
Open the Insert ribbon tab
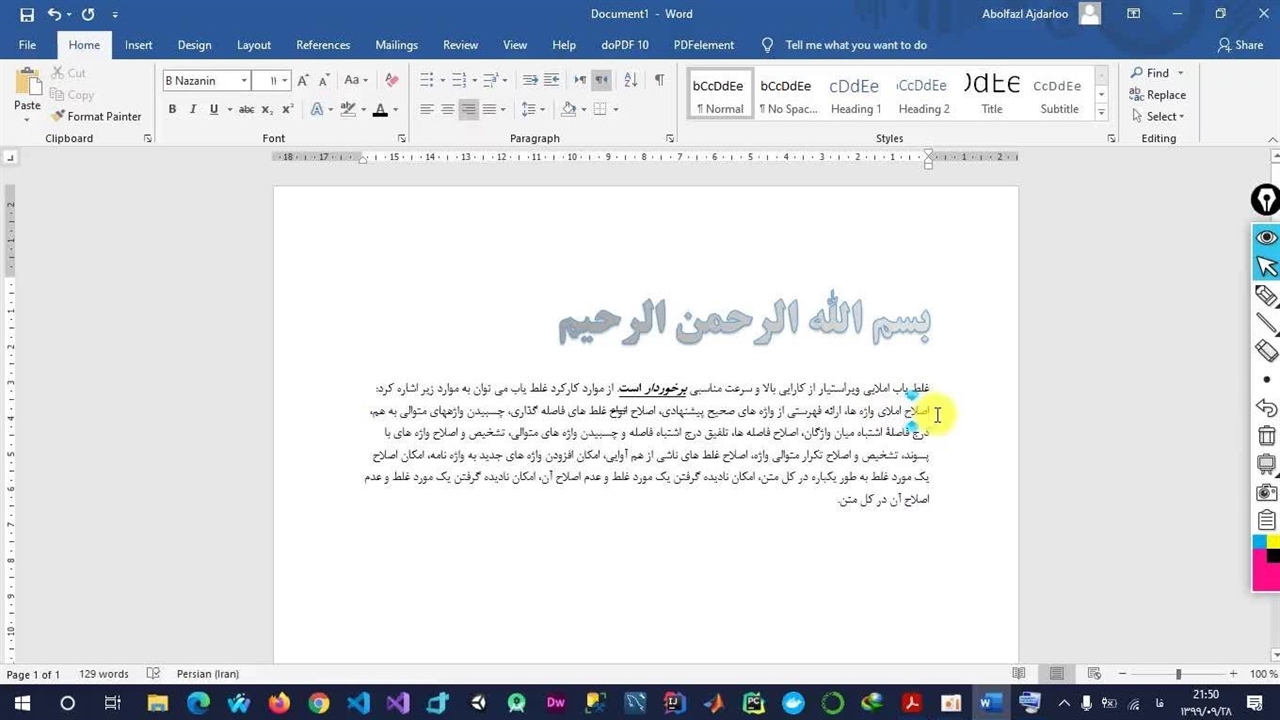(138, 45)
